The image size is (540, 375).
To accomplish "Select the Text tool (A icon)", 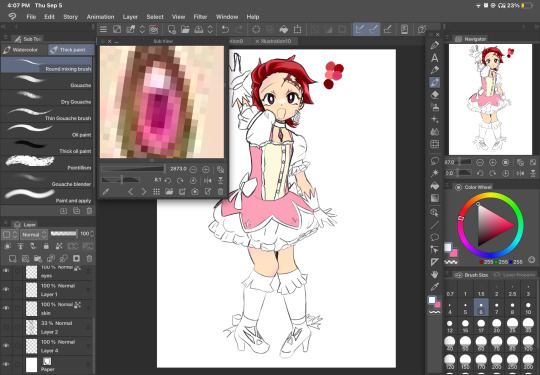I will coord(435,58).
